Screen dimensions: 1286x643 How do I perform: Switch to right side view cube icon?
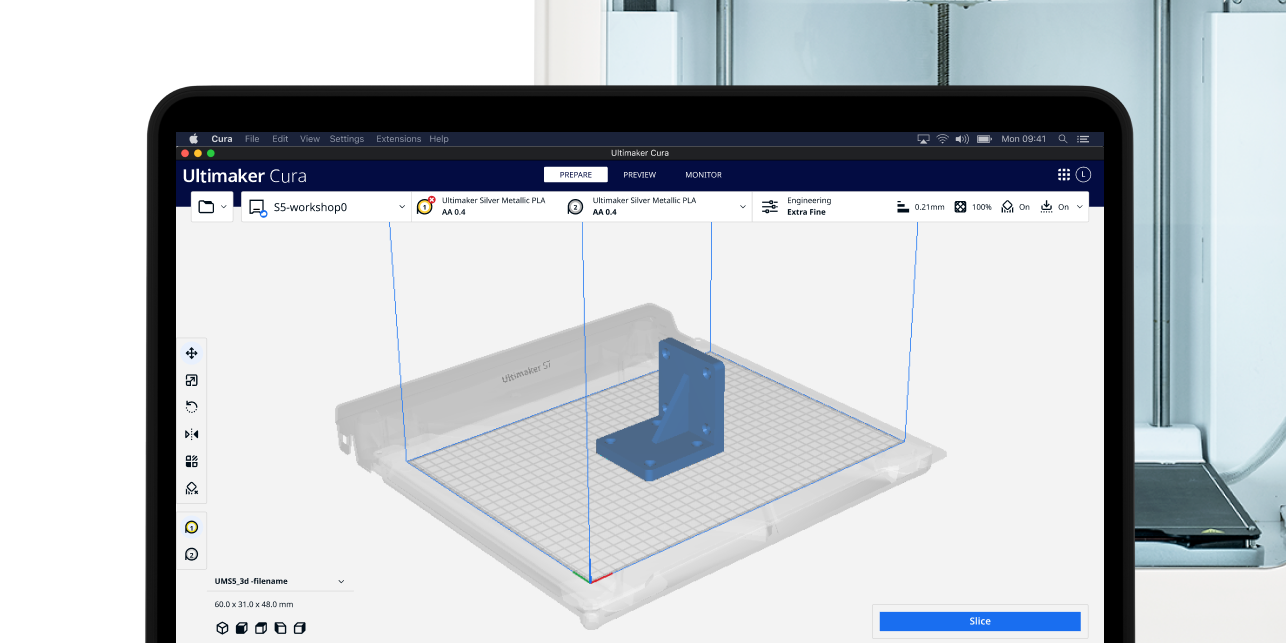(299, 628)
